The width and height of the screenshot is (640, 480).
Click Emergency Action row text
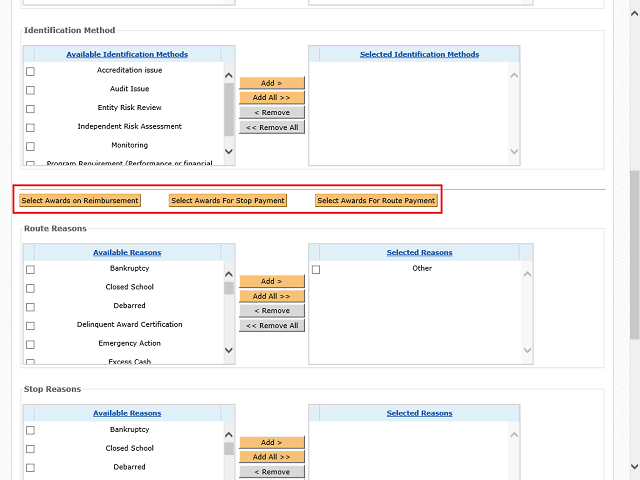click(129, 343)
